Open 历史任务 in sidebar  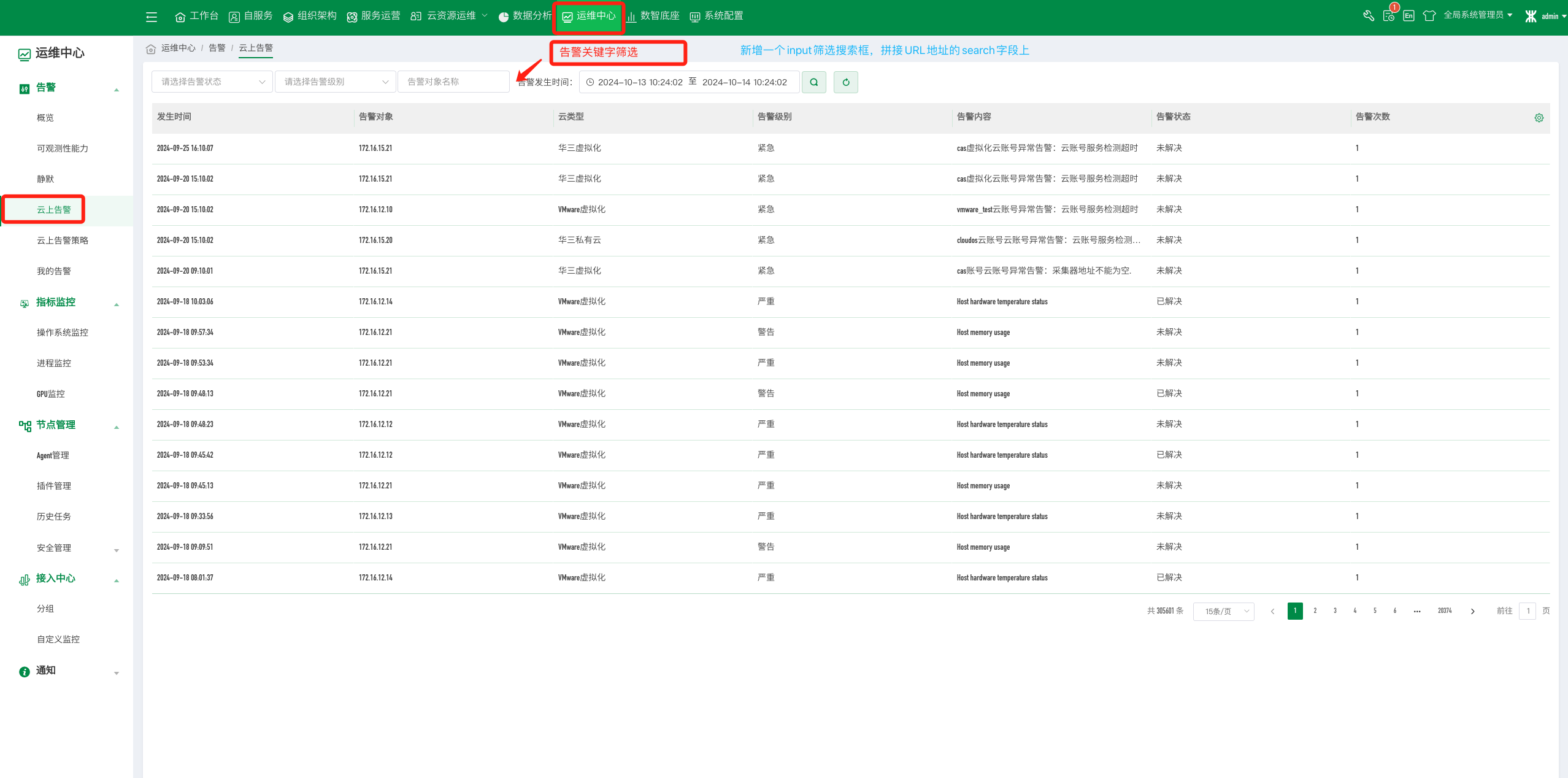54,517
